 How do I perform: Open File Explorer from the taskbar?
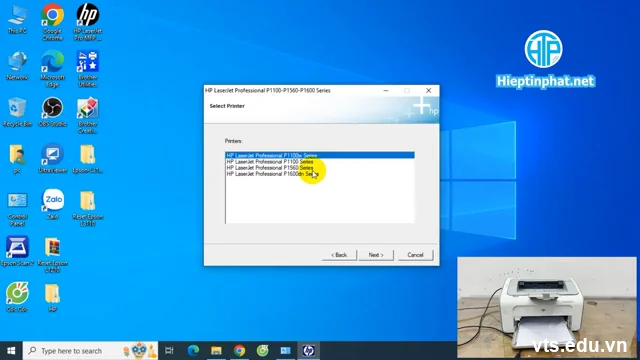pyautogui.click(x=216, y=351)
